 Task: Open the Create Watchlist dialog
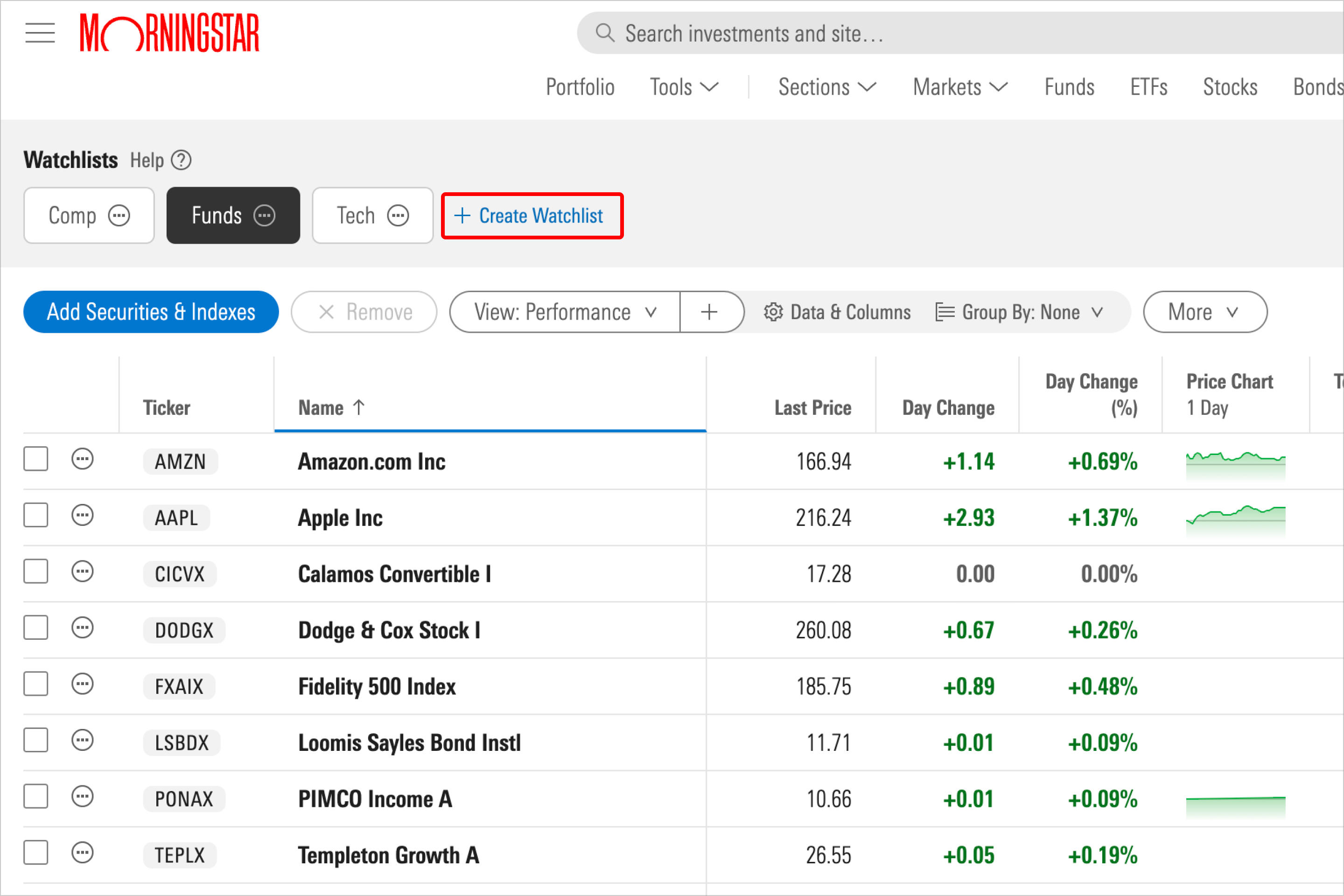[x=533, y=214]
